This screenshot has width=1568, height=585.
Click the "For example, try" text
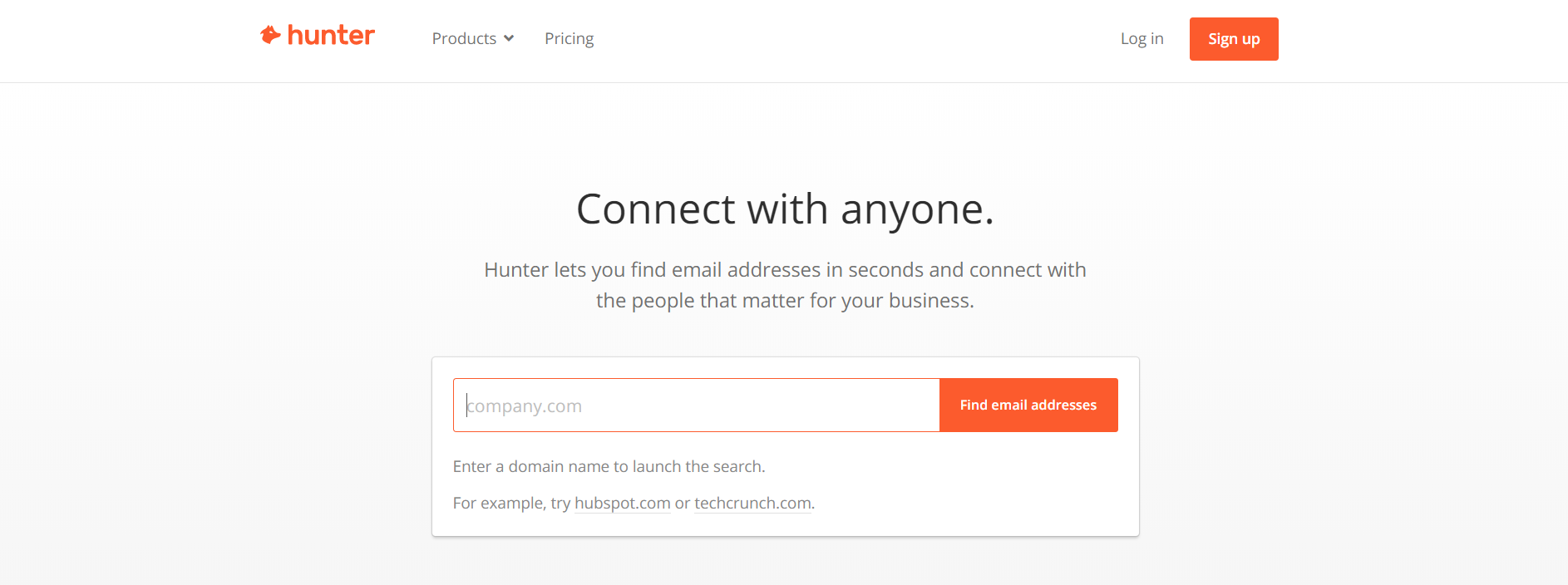coord(511,504)
